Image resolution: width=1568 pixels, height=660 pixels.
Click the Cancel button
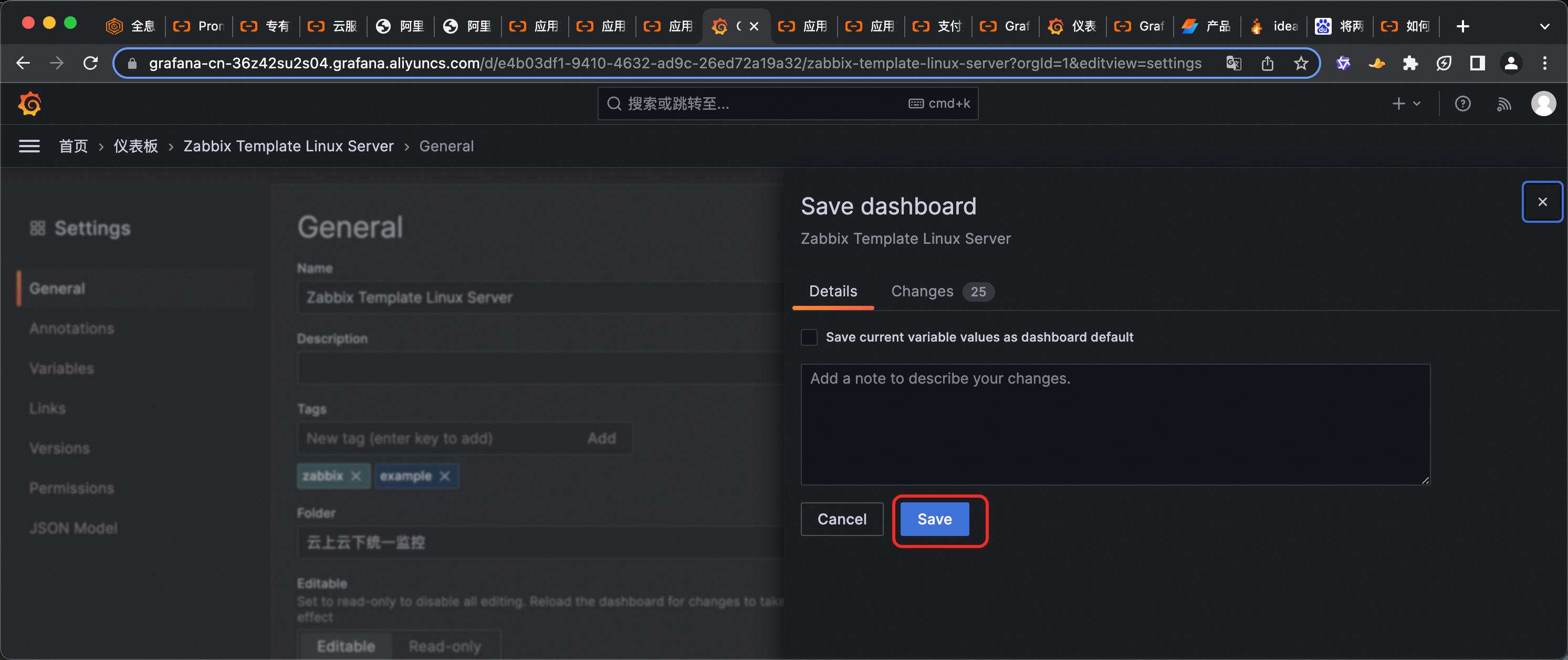[841, 519]
